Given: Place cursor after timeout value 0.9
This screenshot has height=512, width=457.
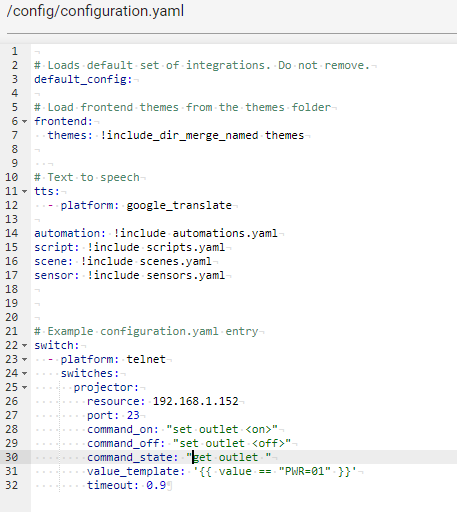Looking at the screenshot, I should tap(166, 485).
